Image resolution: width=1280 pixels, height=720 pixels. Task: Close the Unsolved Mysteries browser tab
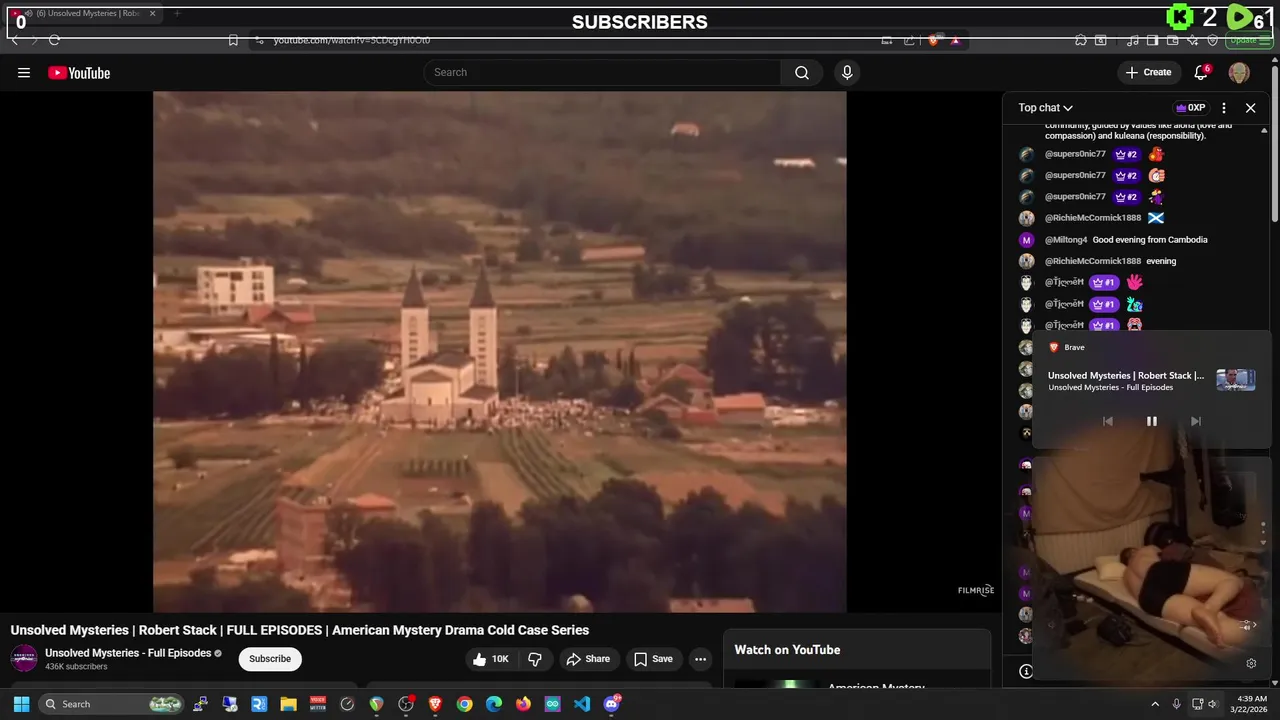[153, 14]
